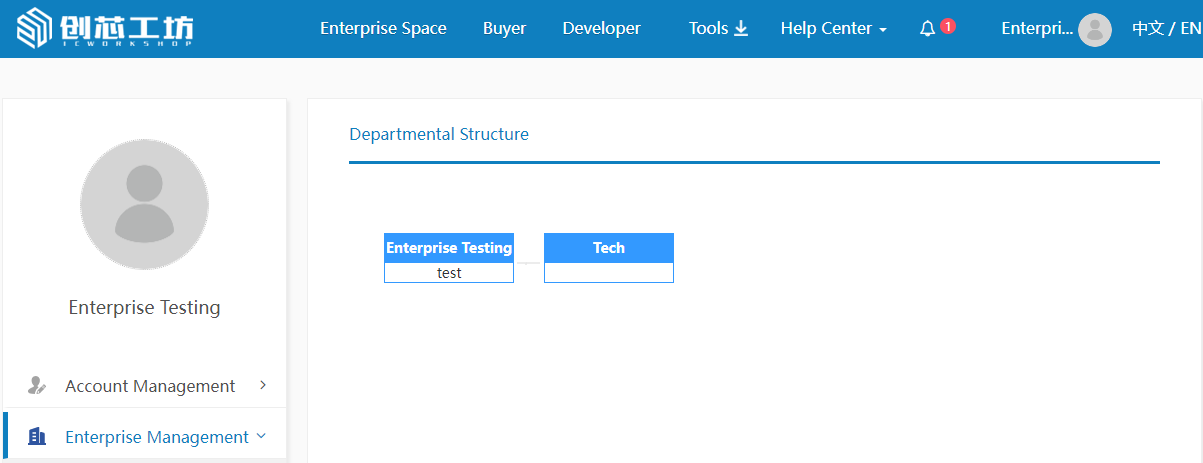Select the Enterprise Testing department node
Viewport: 1203px width, 463px height.
(449, 248)
